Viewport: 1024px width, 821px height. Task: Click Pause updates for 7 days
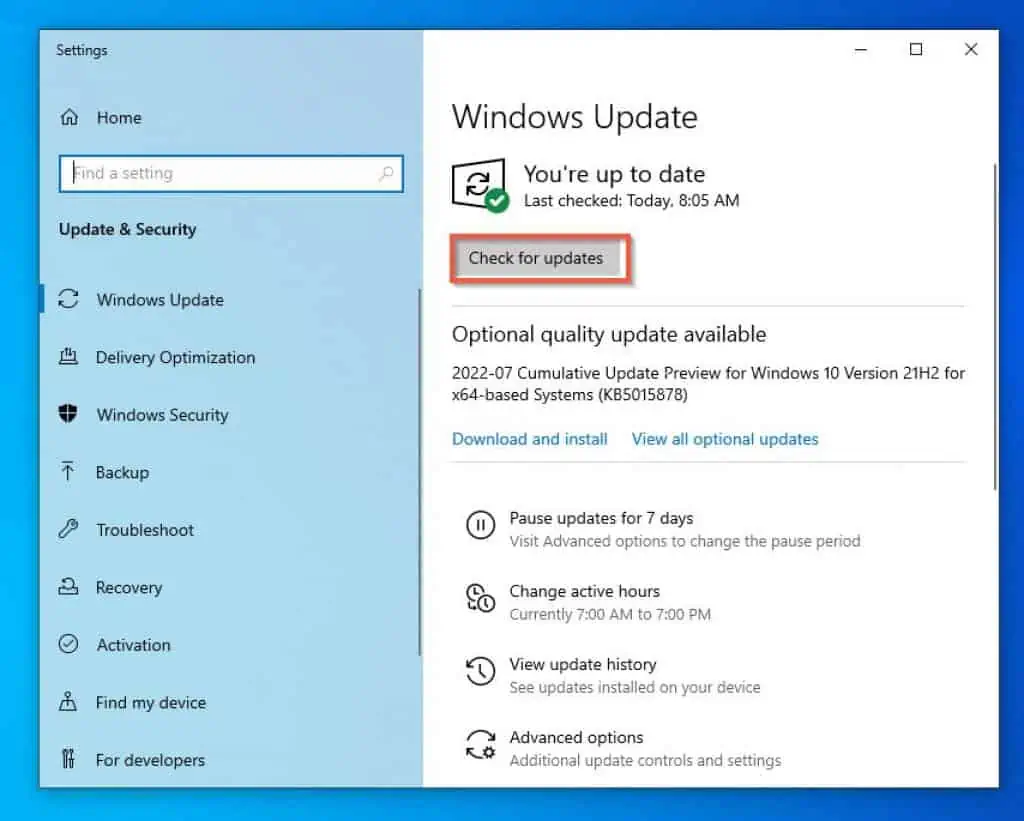[601, 518]
